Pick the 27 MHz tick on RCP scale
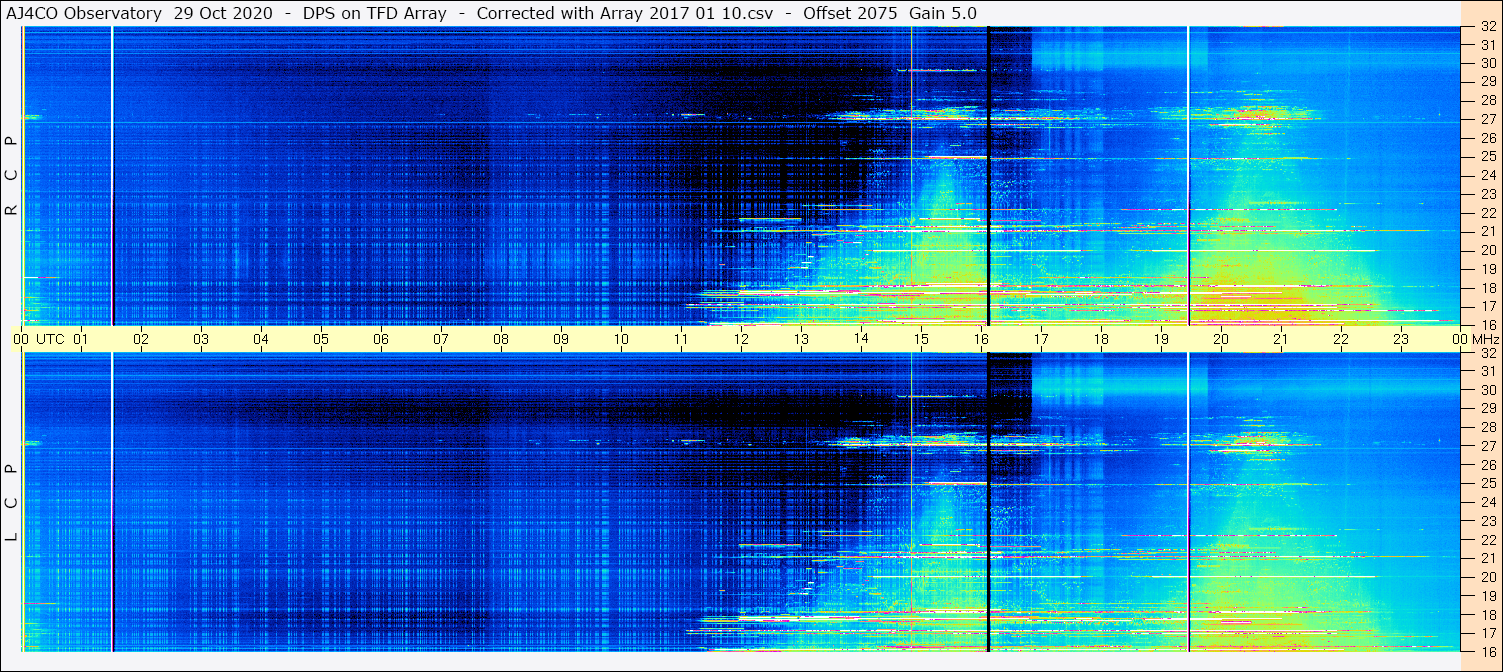This screenshot has width=1503, height=672. click(x=1487, y=119)
